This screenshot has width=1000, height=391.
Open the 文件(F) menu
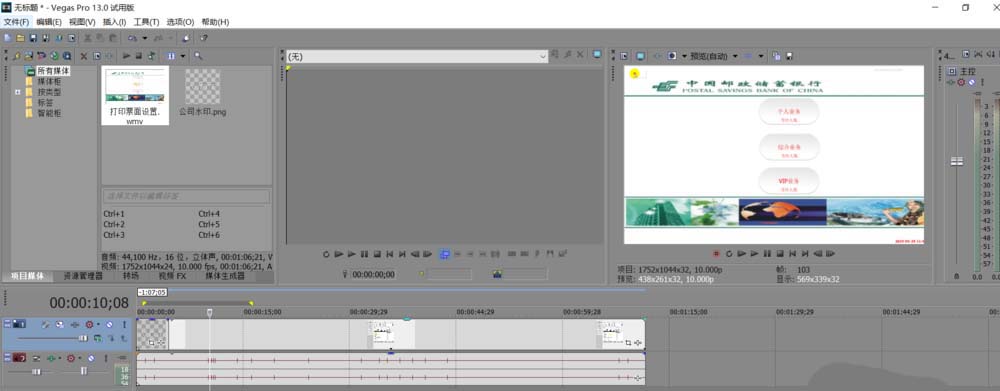point(17,22)
